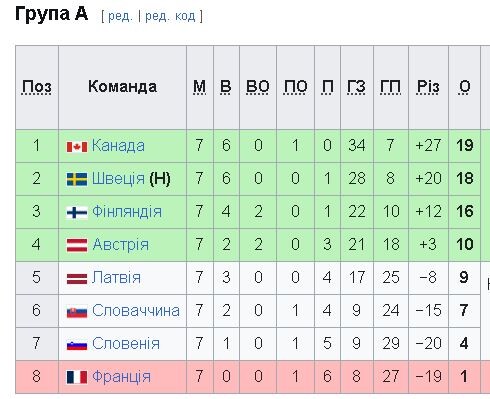Click the 'ред.' edit section link

[120, 16]
